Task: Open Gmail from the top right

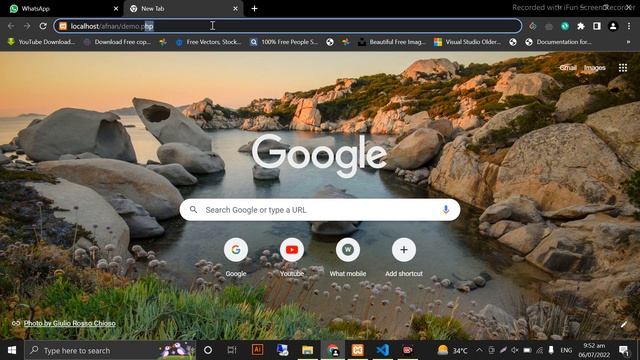Action: (x=568, y=68)
